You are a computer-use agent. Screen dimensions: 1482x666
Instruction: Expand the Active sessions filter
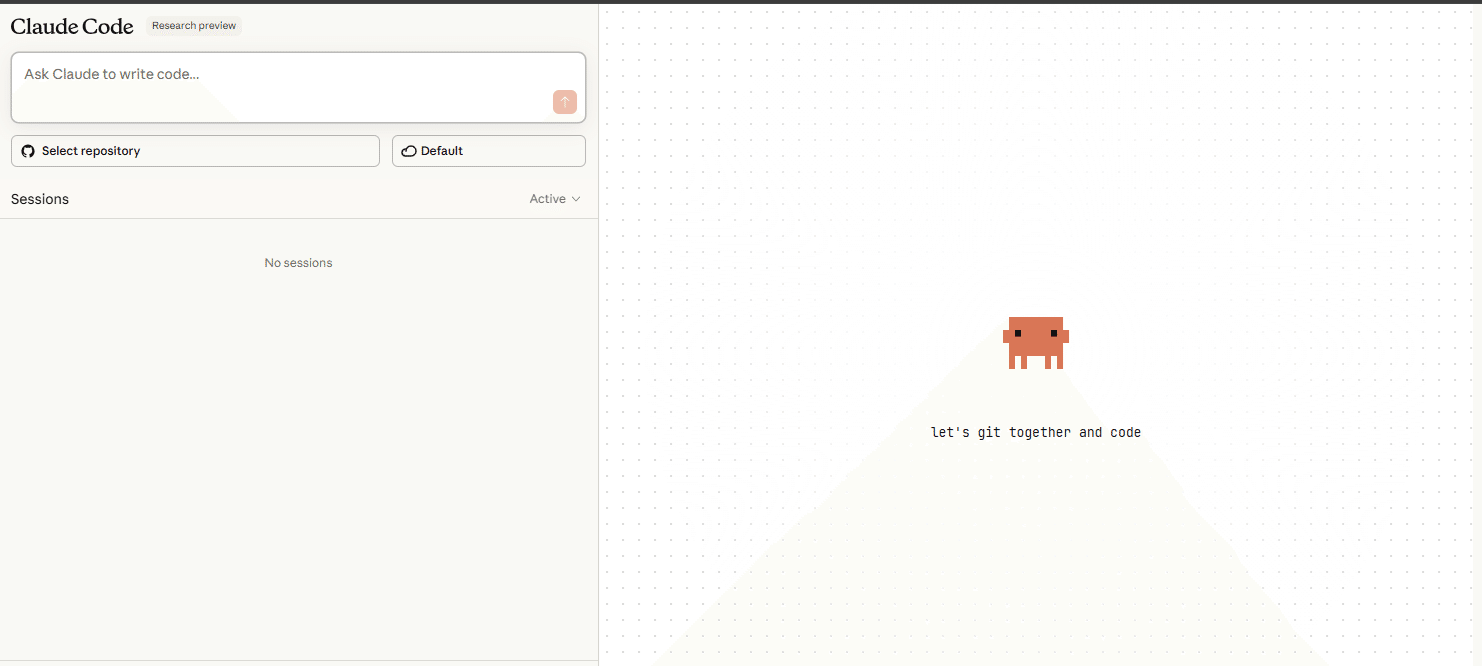click(x=555, y=199)
